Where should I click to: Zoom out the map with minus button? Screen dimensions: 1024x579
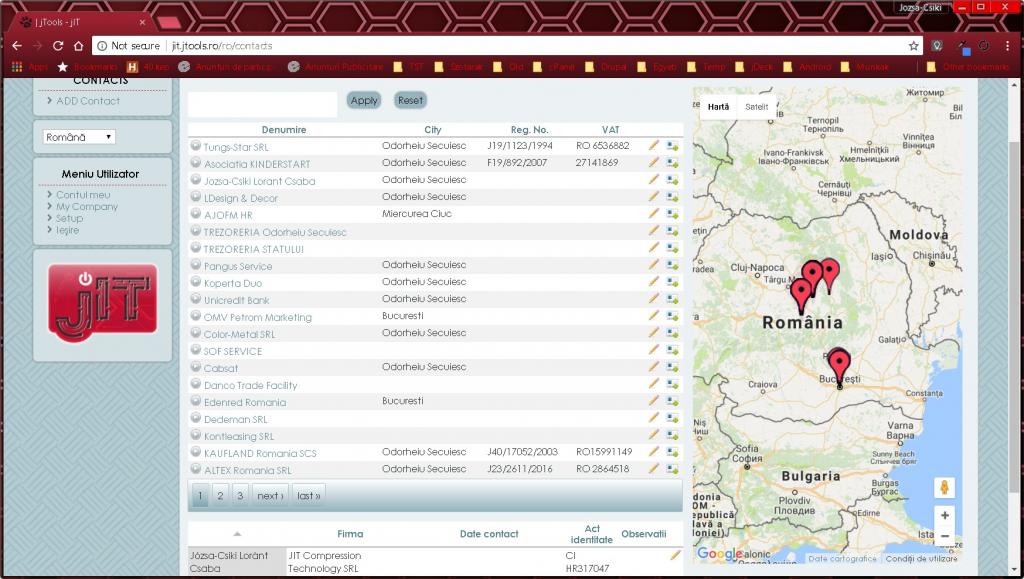click(945, 536)
